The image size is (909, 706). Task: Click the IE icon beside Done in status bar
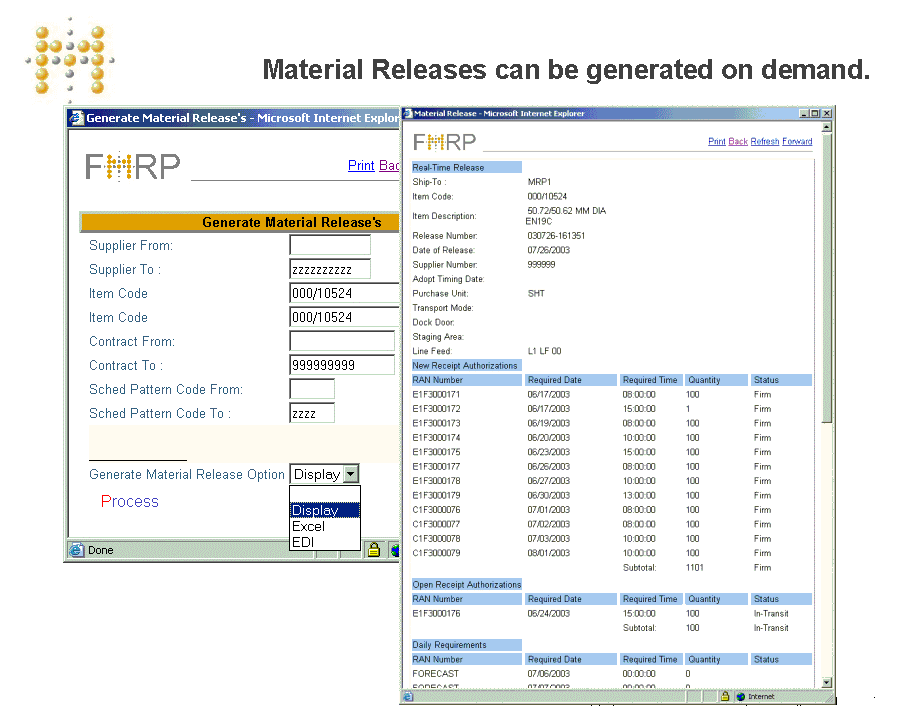coord(77,549)
